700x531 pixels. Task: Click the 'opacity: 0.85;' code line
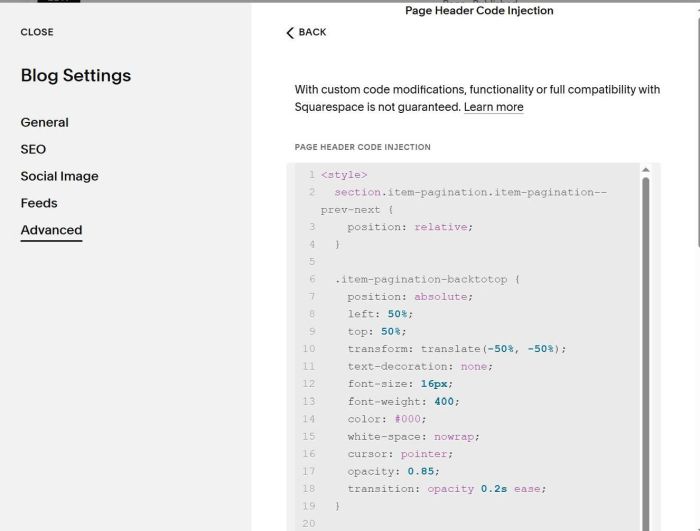(393, 471)
